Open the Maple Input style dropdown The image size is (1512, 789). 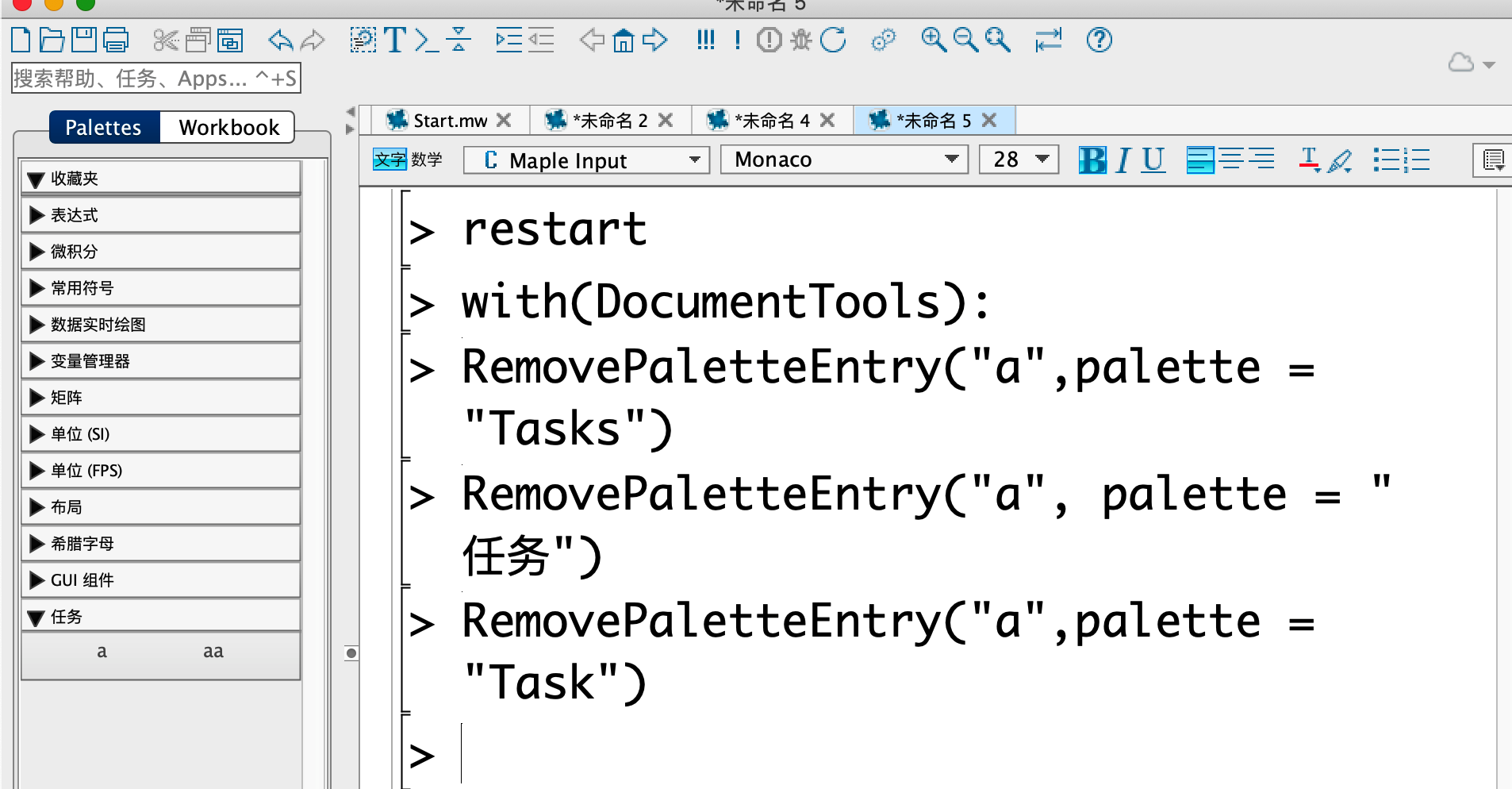pyautogui.click(x=586, y=160)
